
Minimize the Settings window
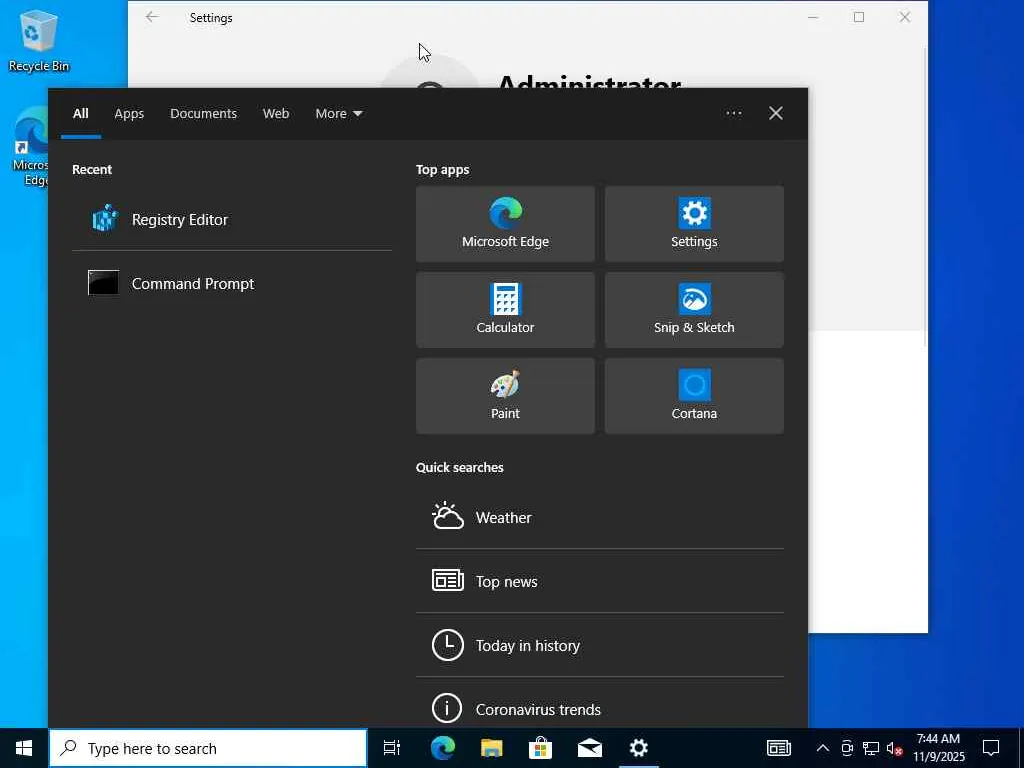pos(813,17)
